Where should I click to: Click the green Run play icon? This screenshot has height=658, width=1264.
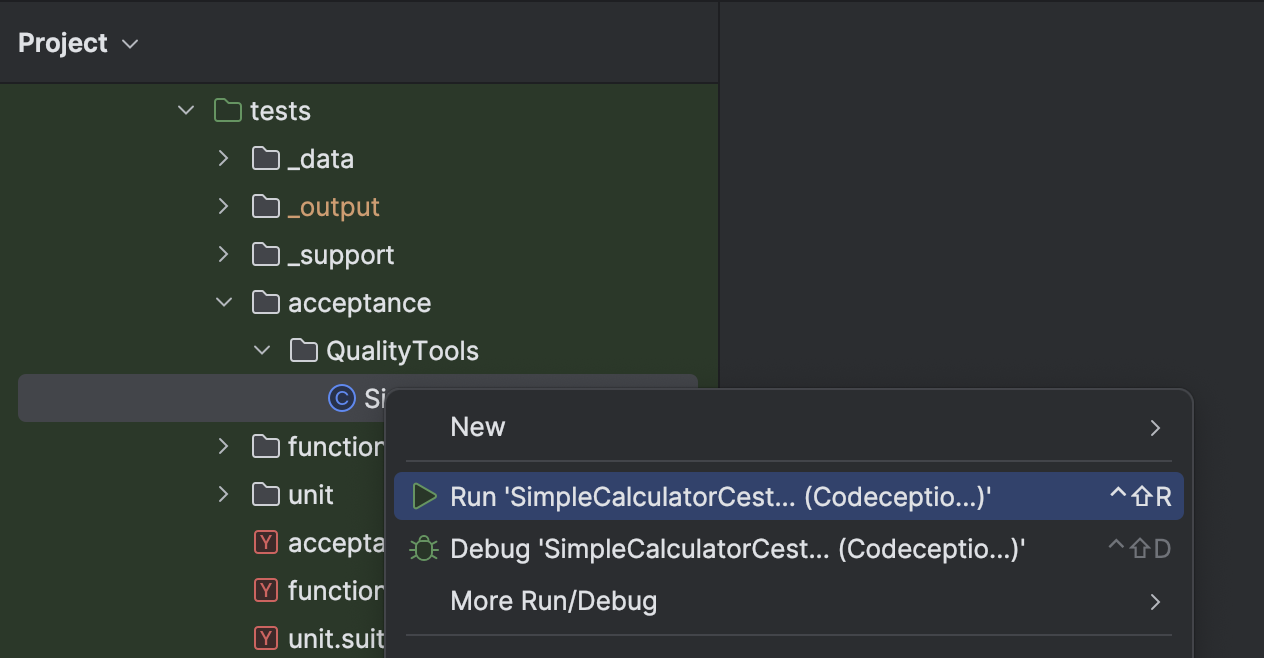point(425,497)
